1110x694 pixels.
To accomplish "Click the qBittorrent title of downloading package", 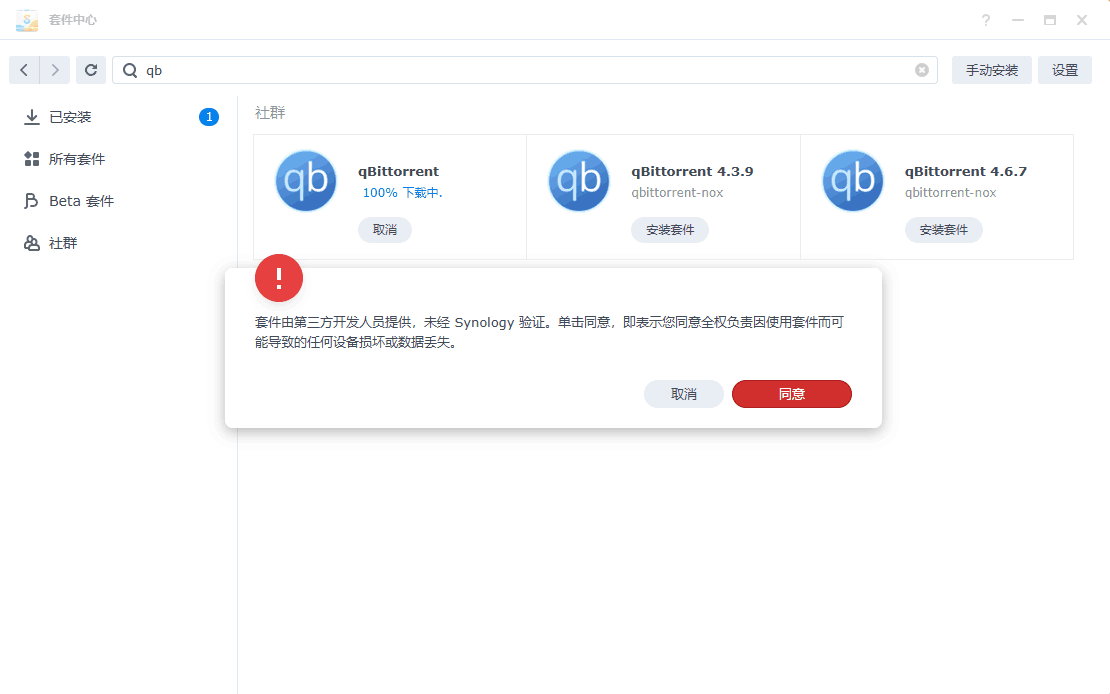I will [x=399, y=171].
